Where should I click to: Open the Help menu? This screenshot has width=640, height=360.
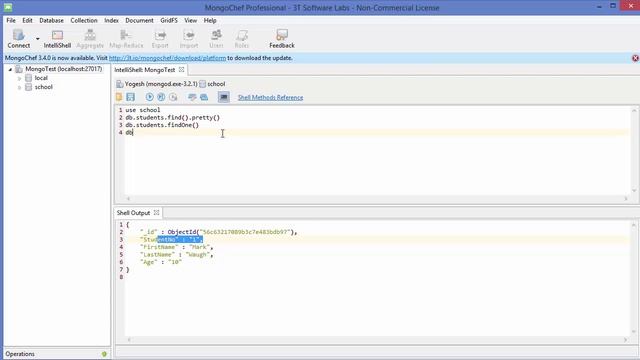(x=210, y=20)
